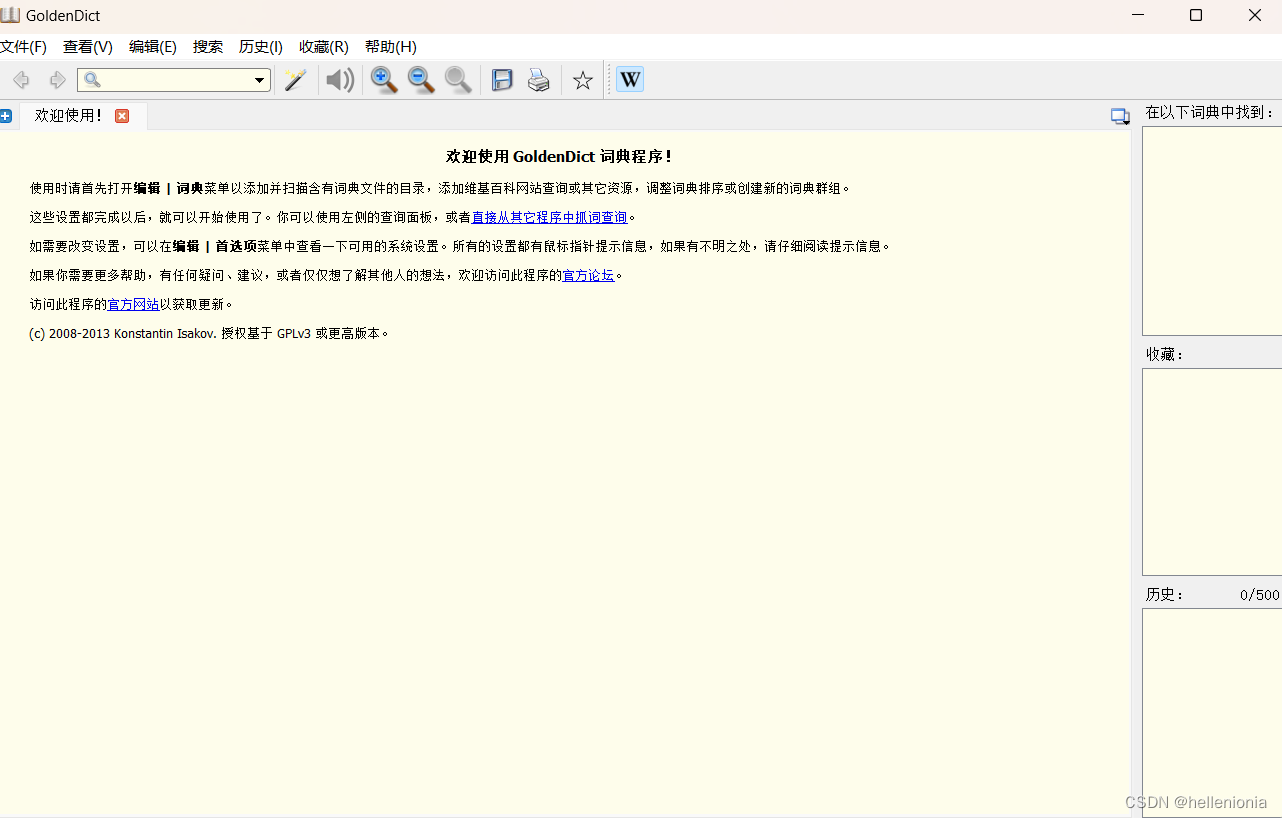
Task: Click the 在以下词典中找到 list box
Action: click(x=1212, y=230)
